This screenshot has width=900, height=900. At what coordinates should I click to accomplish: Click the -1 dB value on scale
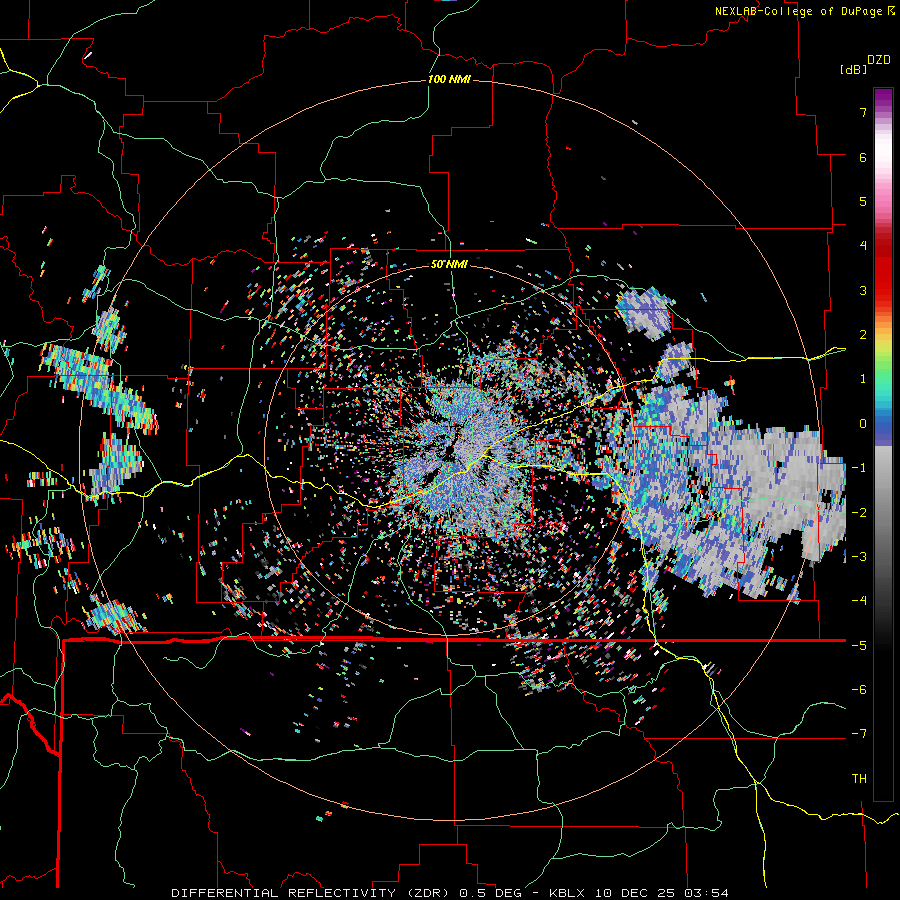[x=859, y=468]
